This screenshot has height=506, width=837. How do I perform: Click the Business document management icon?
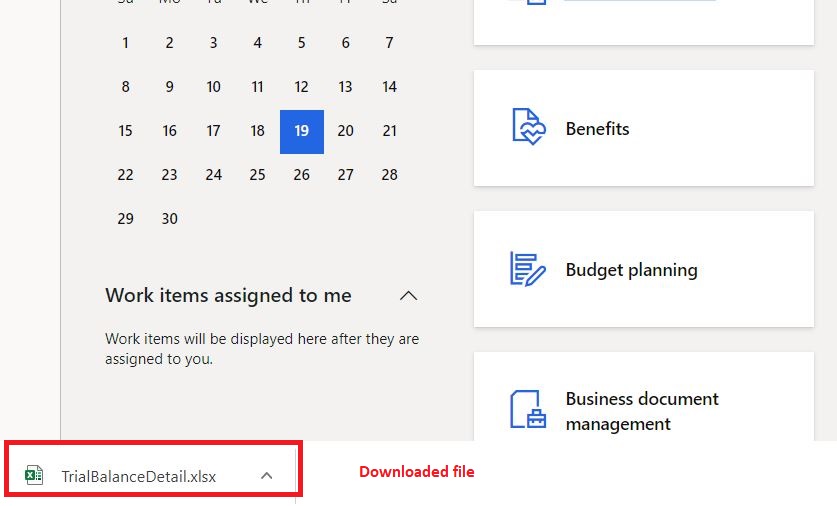(528, 409)
